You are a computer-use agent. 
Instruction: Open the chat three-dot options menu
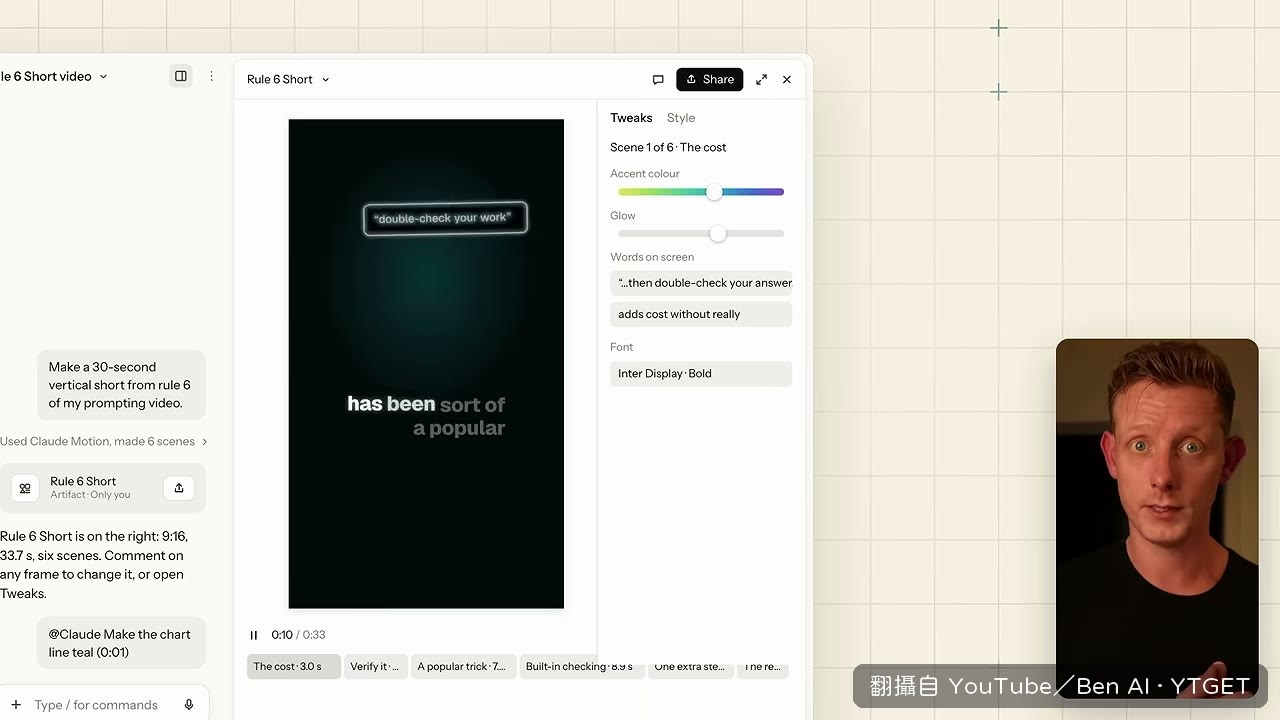[211, 76]
